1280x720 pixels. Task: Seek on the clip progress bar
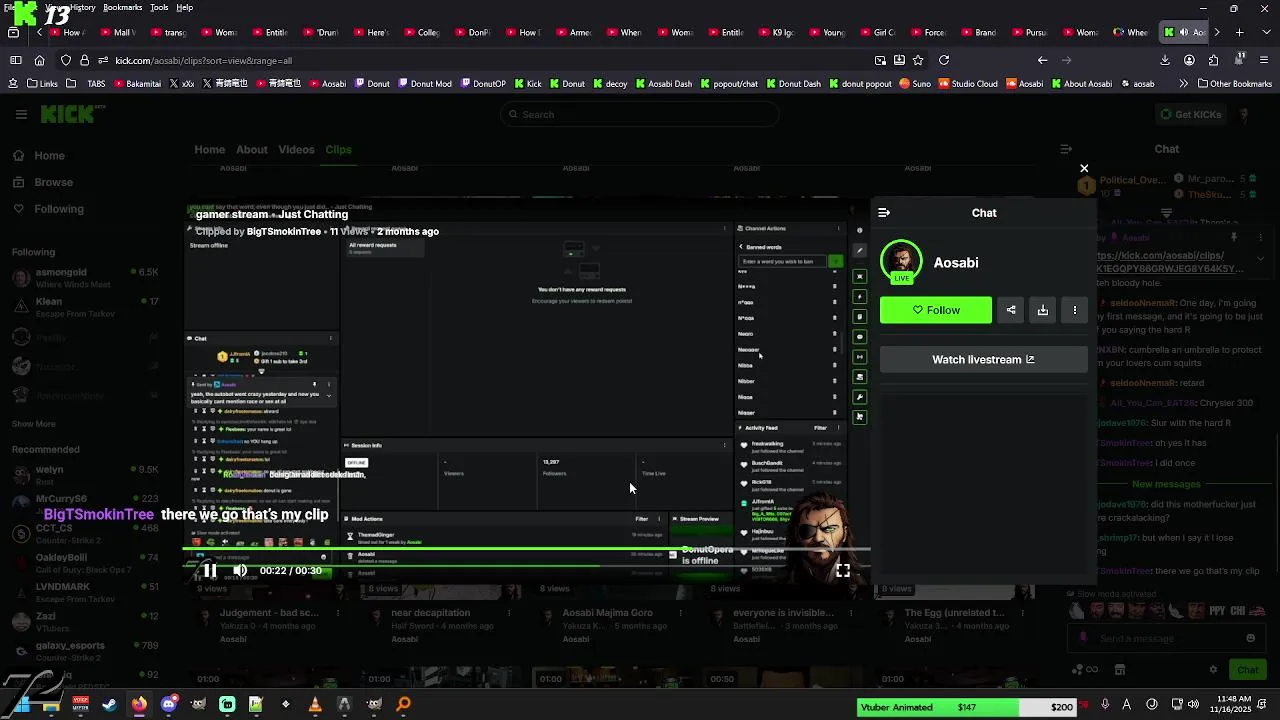click(527, 549)
